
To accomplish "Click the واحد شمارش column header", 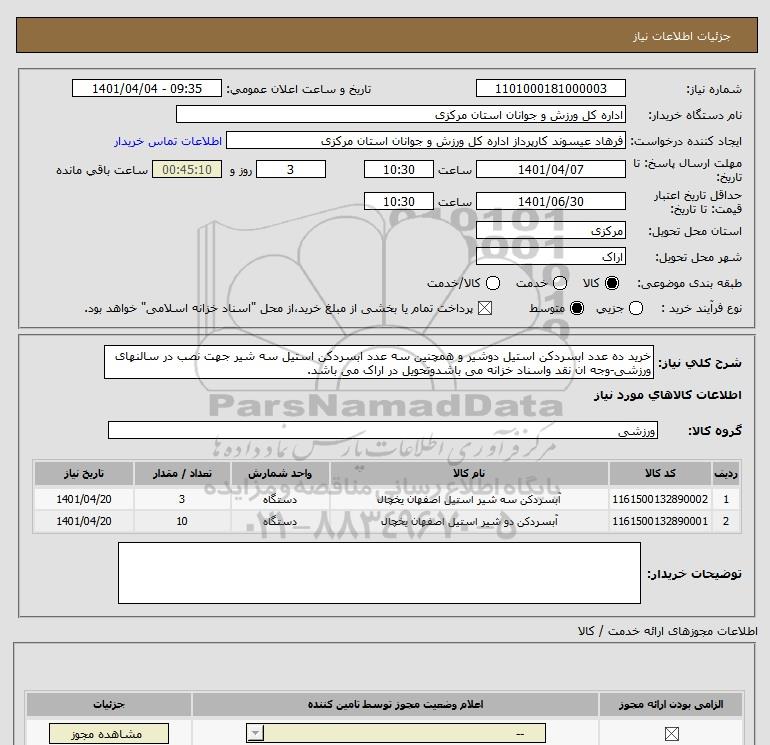I will tap(280, 473).
